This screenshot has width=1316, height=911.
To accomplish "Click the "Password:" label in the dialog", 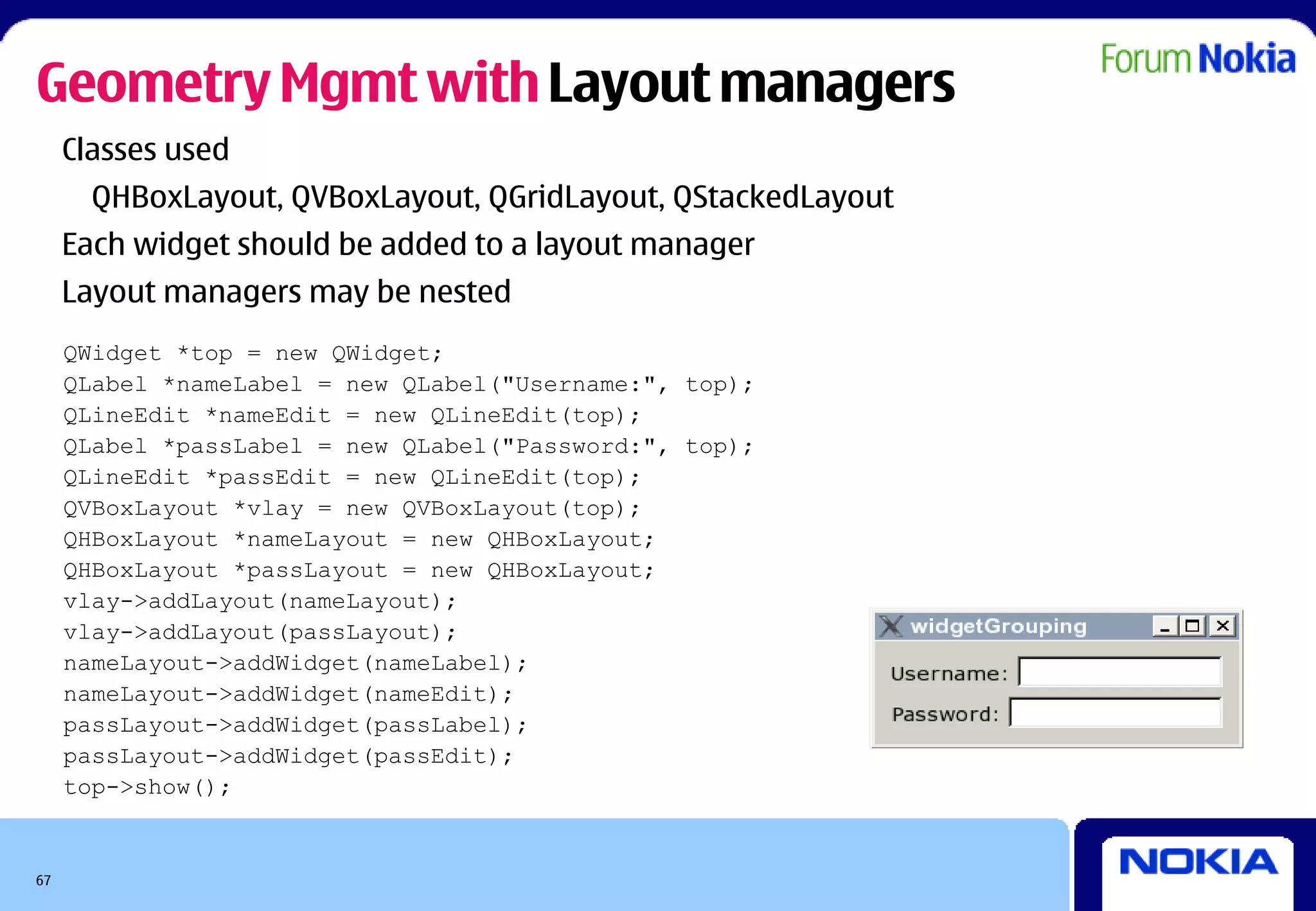I will 945,714.
